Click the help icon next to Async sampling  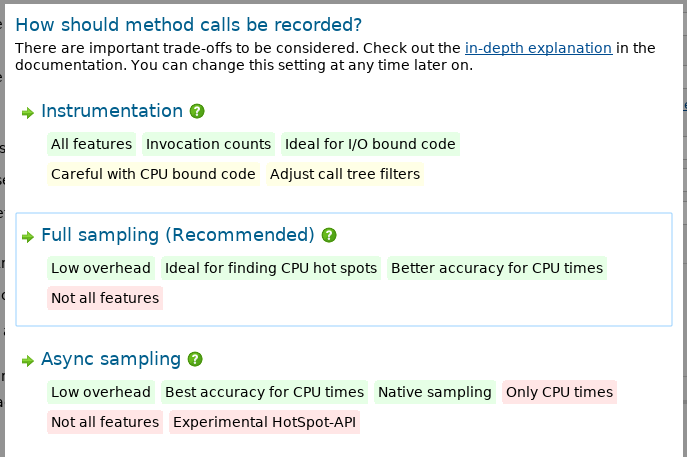tap(195, 359)
